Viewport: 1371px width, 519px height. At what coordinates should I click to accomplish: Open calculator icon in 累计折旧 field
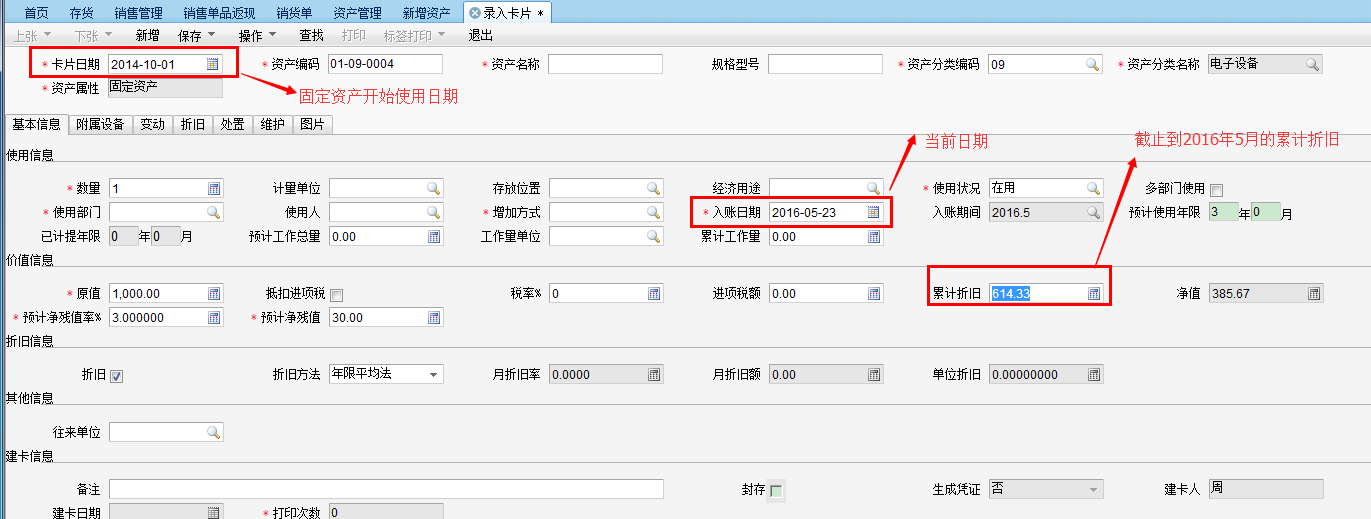[x=1094, y=294]
